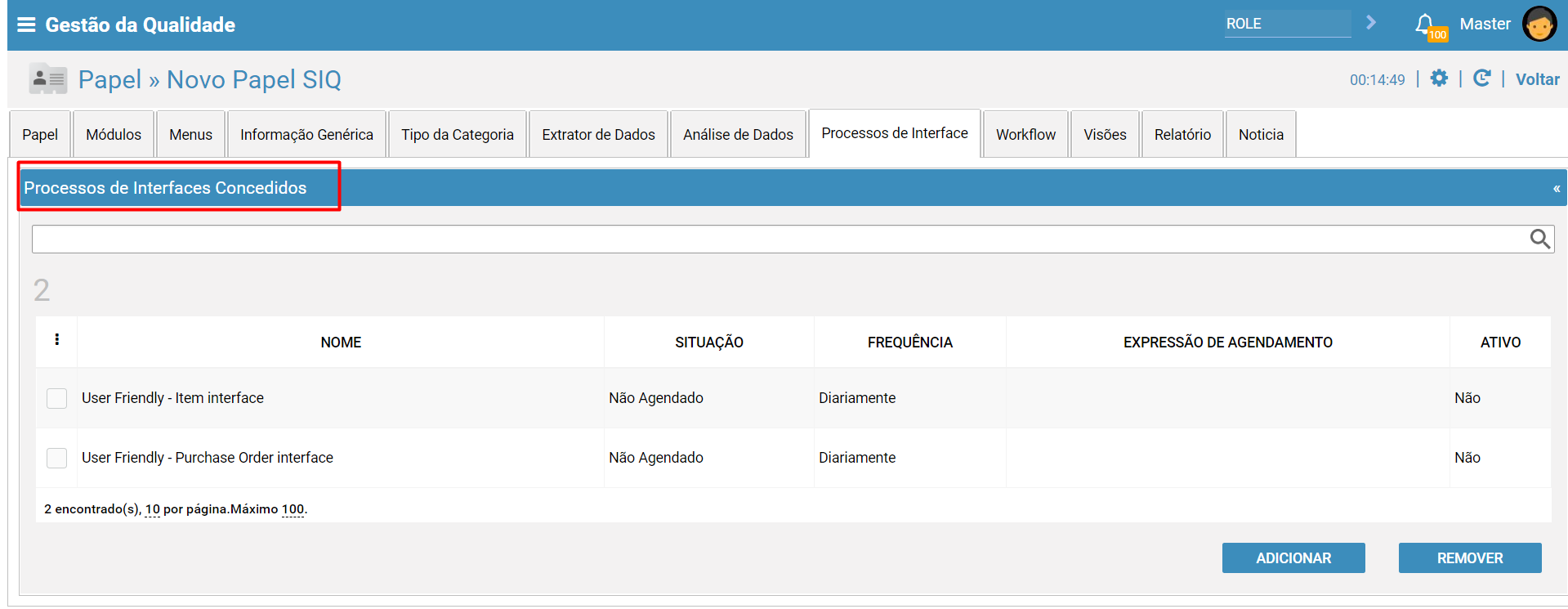
Task: Click the Voltar link
Action: [x=1537, y=79]
